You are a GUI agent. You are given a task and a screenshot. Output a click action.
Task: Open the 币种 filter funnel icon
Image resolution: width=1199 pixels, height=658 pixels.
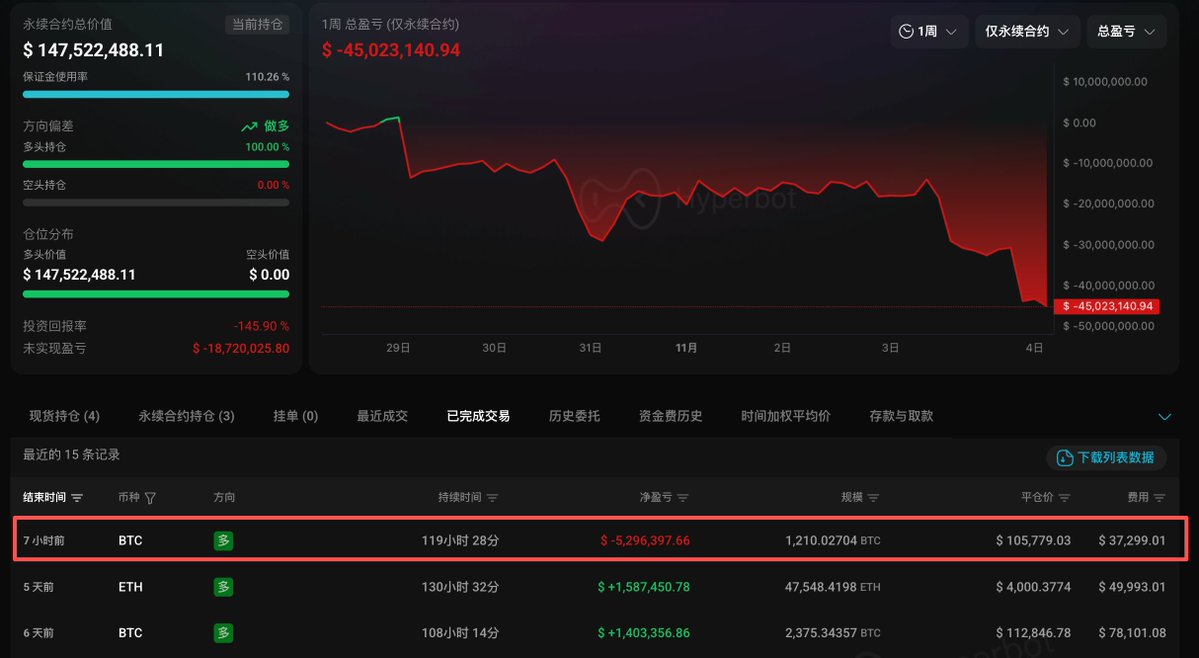coord(150,498)
